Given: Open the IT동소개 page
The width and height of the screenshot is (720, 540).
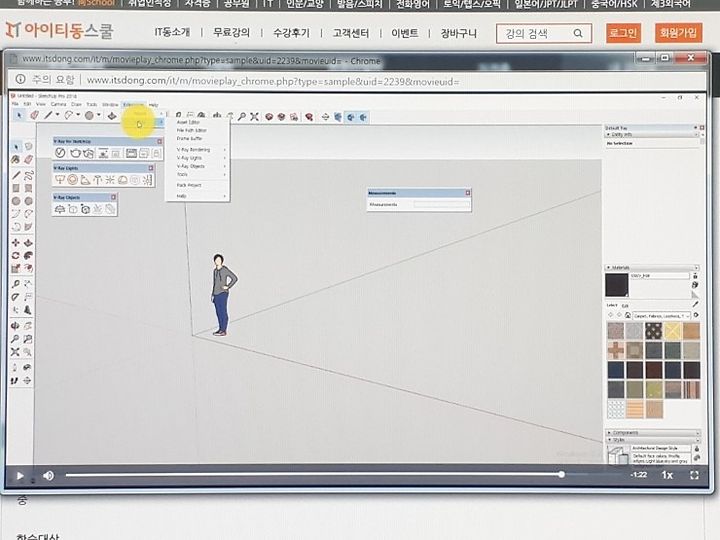Looking at the screenshot, I should tap(172, 32).
